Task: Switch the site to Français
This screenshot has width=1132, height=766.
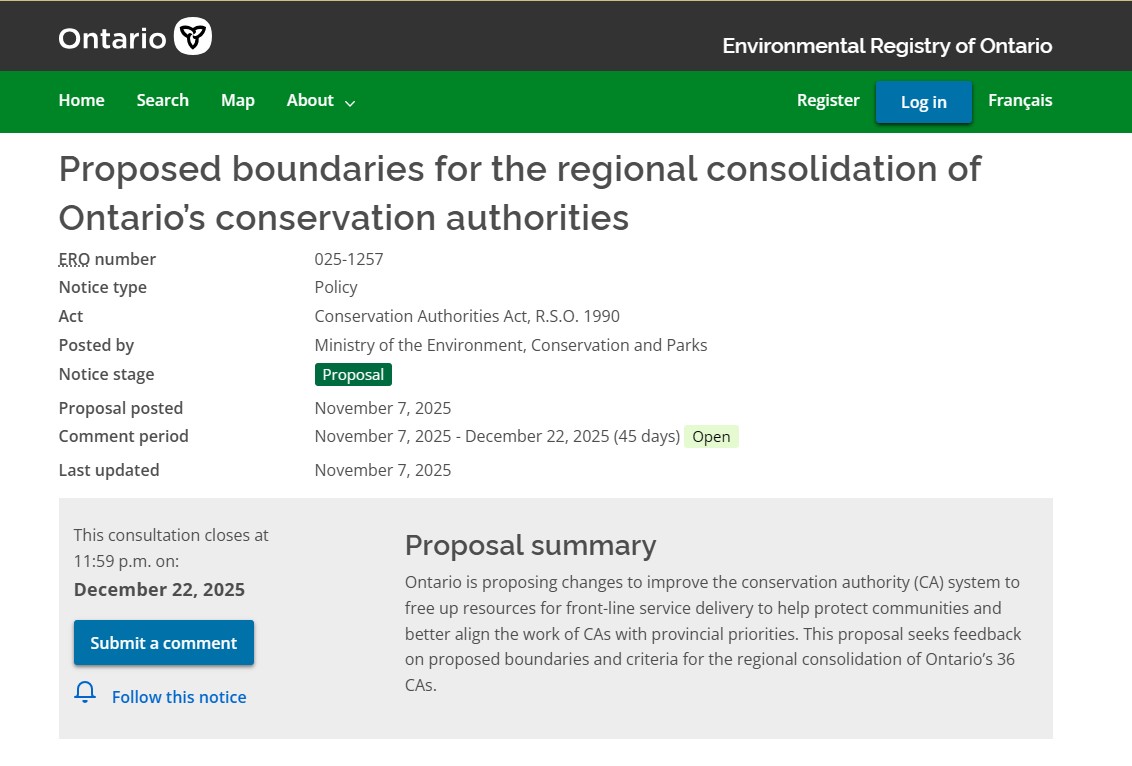Action: (1020, 100)
